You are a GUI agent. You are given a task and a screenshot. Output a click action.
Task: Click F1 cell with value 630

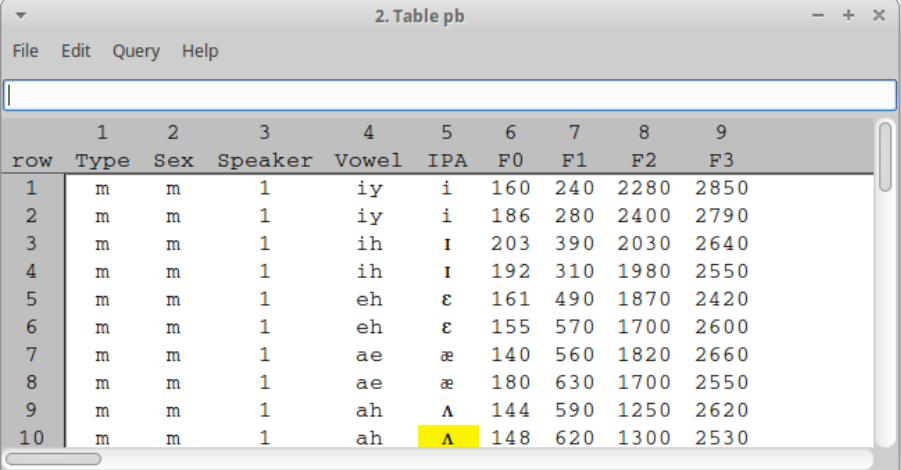point(574,382)
